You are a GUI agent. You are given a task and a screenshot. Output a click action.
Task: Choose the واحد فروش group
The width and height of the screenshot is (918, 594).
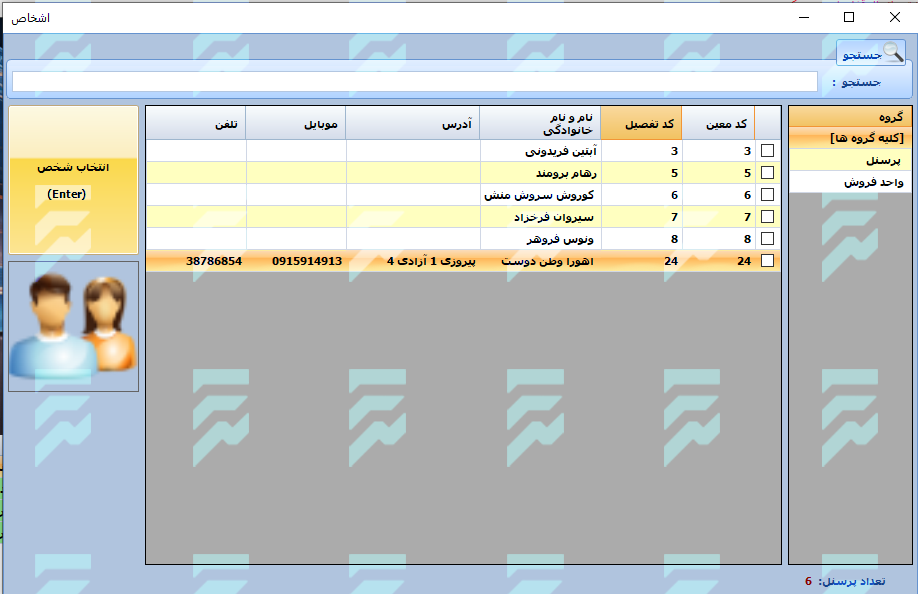point(850,182)
